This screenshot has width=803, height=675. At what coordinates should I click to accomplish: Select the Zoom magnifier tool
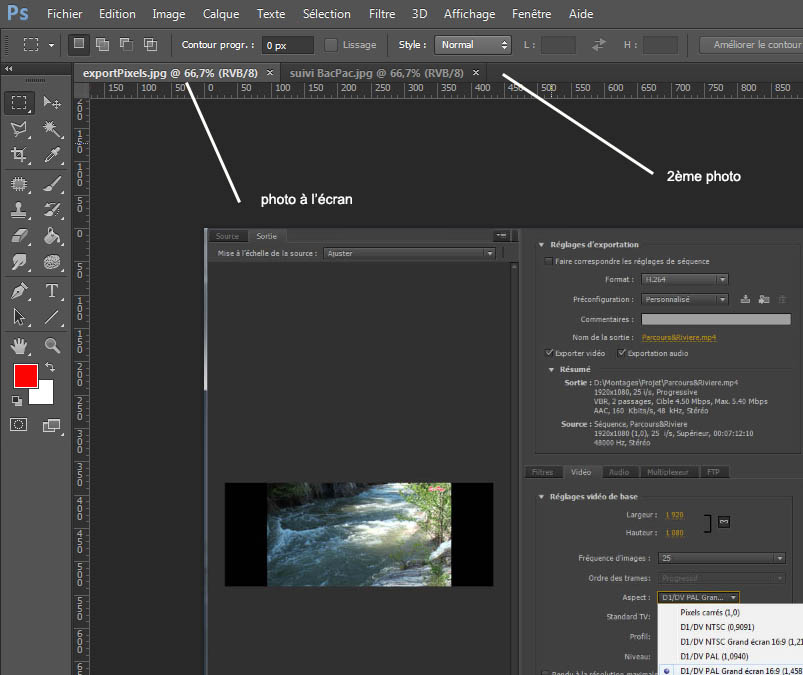click(52, 346)
